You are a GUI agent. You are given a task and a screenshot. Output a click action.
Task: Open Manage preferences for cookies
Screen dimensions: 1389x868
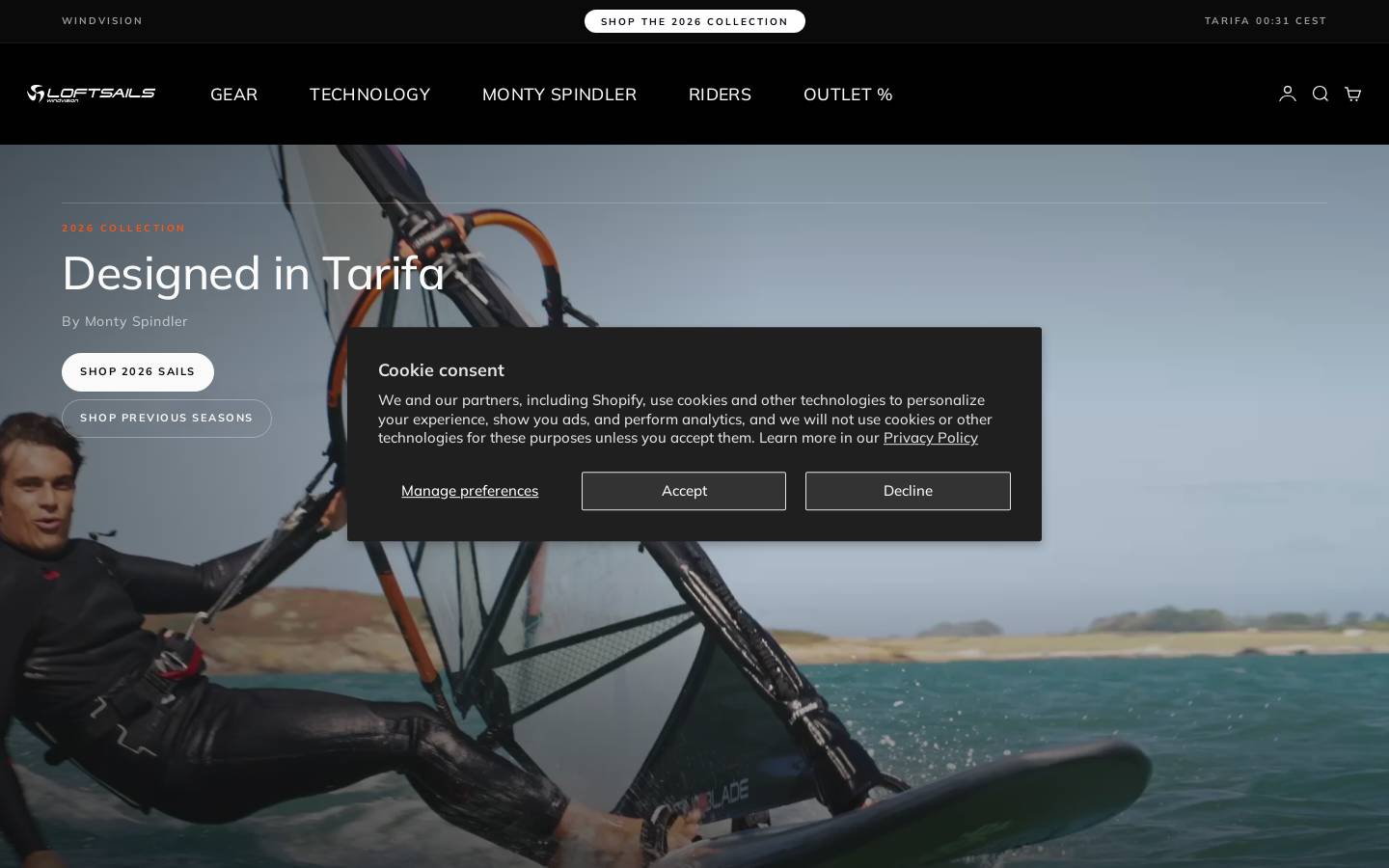pos(470,491)
